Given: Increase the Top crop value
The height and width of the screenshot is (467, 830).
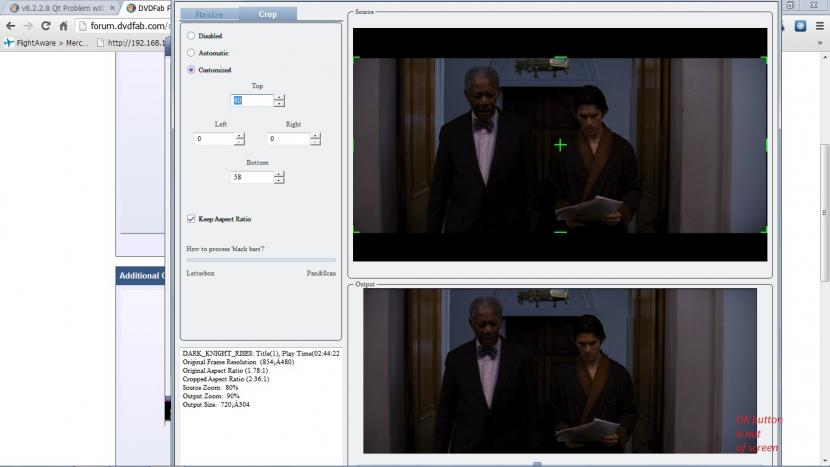Looking at the screenshot, I should (x=279, y=97).
